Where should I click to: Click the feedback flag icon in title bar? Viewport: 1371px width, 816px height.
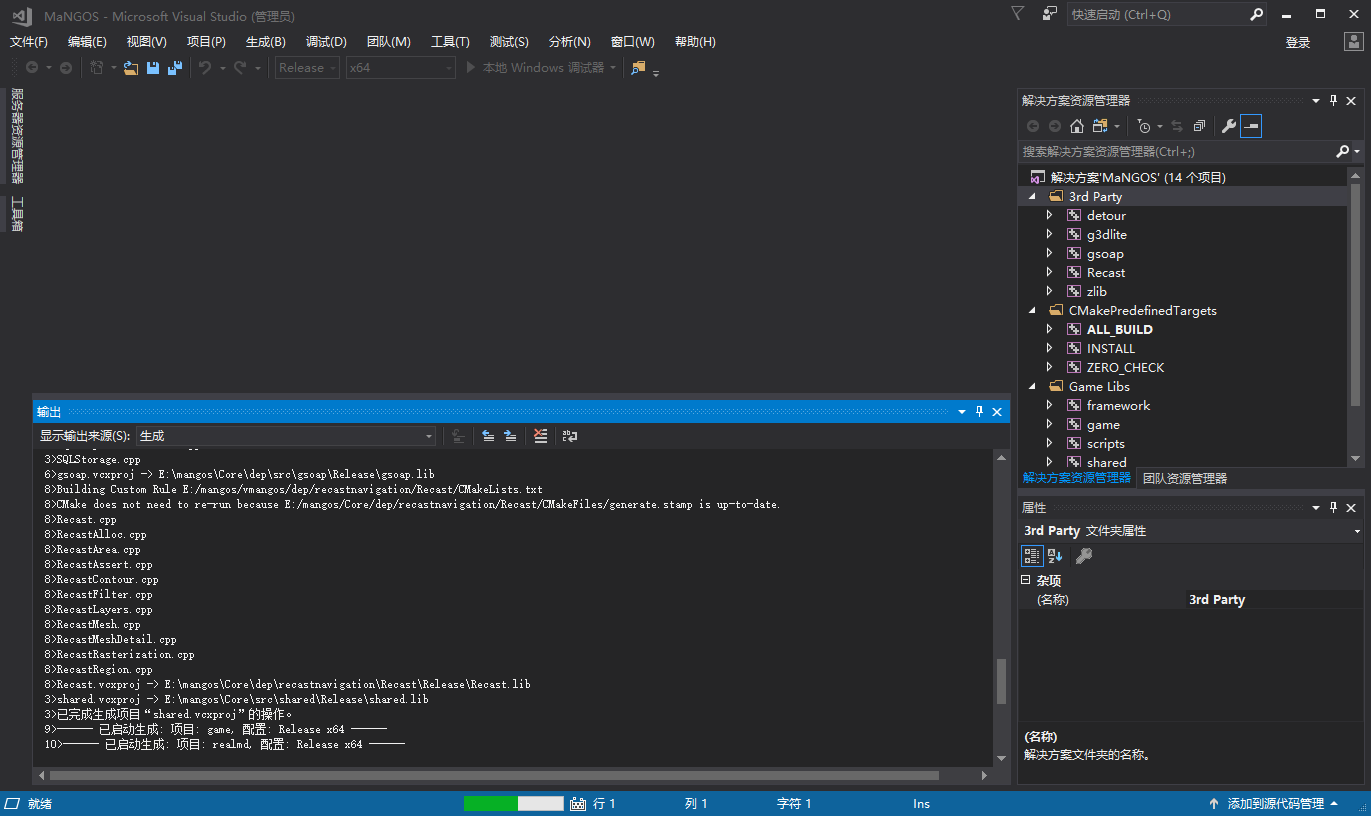[x=1050, y=14]
